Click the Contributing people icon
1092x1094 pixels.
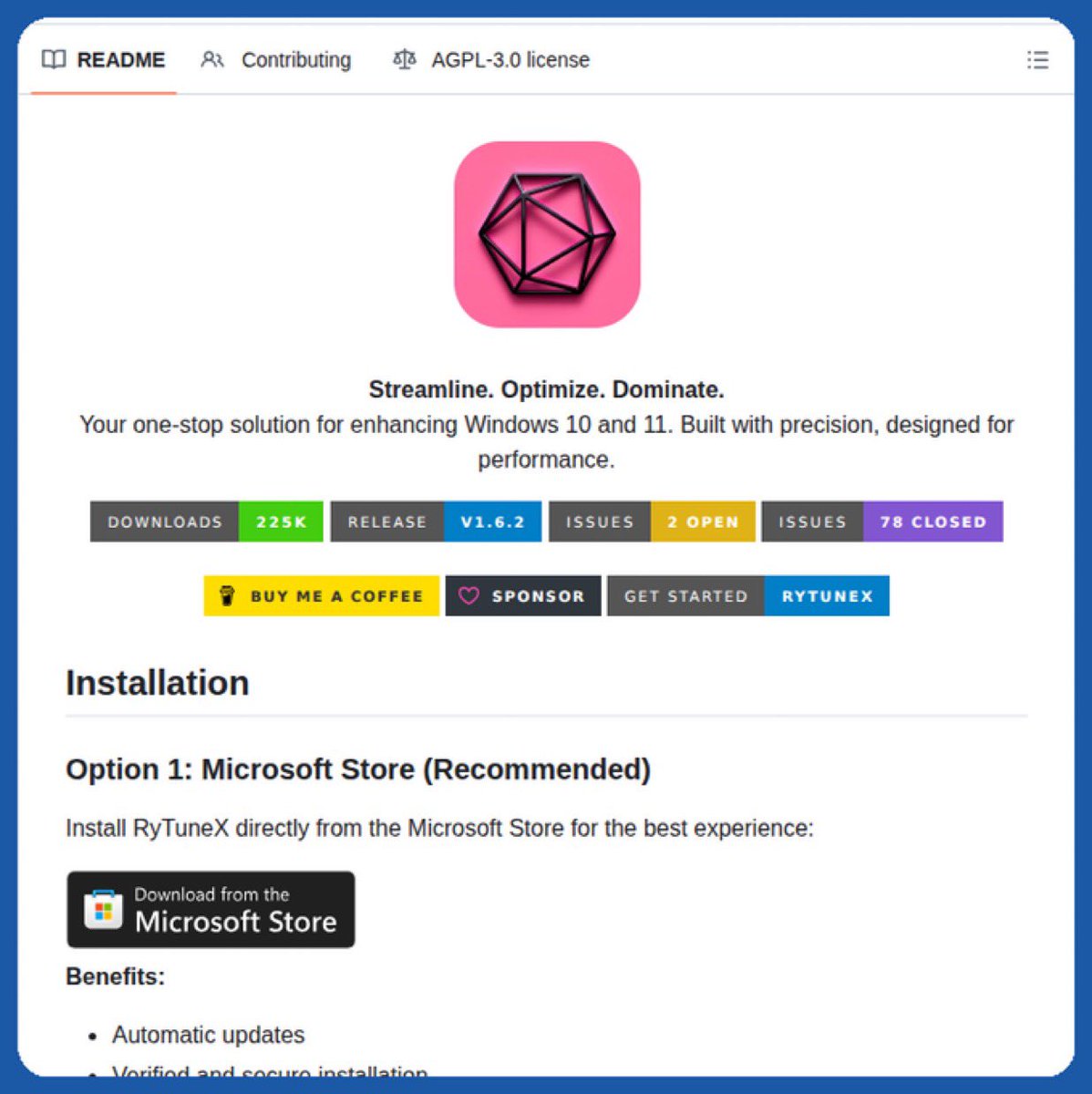(x=212, y=60)
